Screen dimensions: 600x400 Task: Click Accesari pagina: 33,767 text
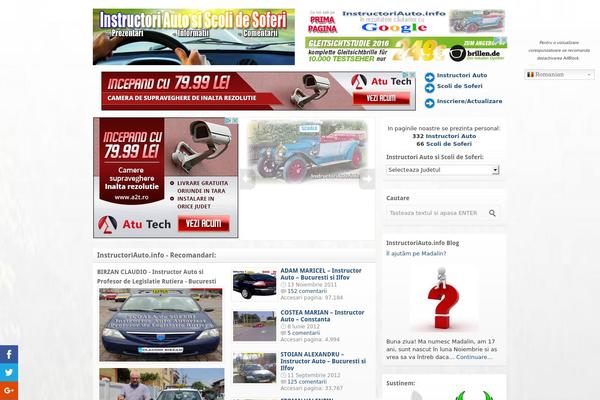coord(311,388)
